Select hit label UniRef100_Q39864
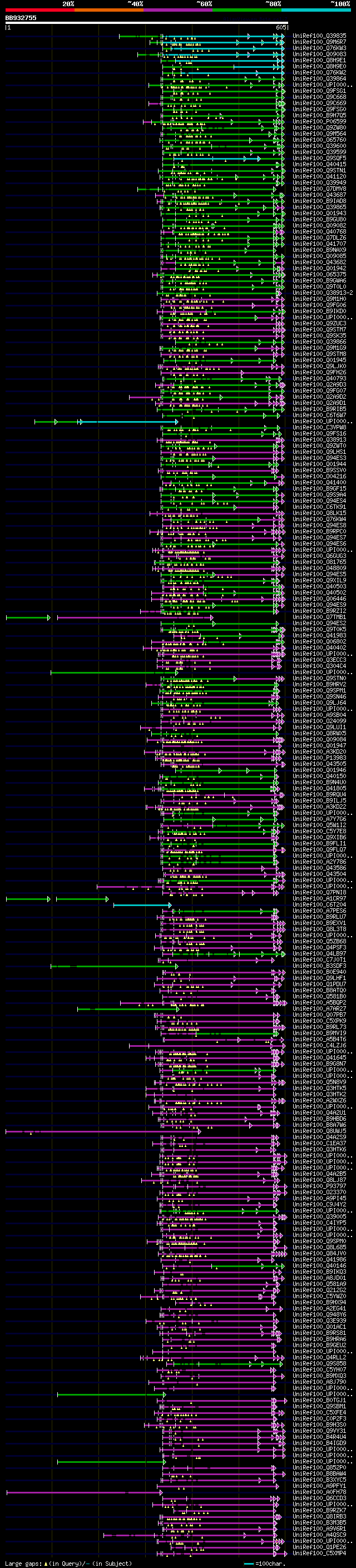The height and width of the screenshot is (1568, 356). click(x=319, y=78)
